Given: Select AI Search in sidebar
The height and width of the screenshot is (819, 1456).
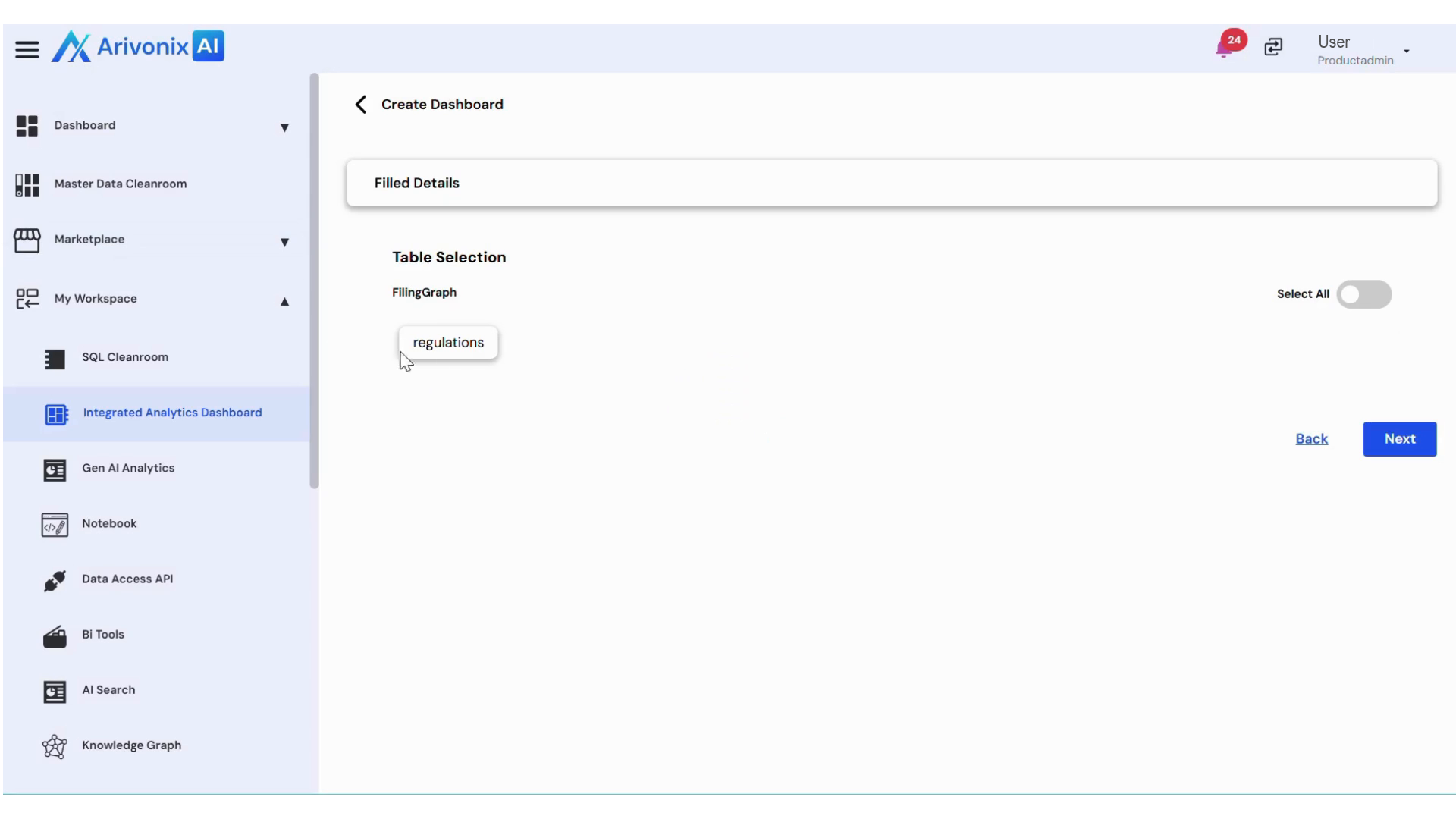Looking at the screenshot, I should pyautogui.click(x=108, y=690).
